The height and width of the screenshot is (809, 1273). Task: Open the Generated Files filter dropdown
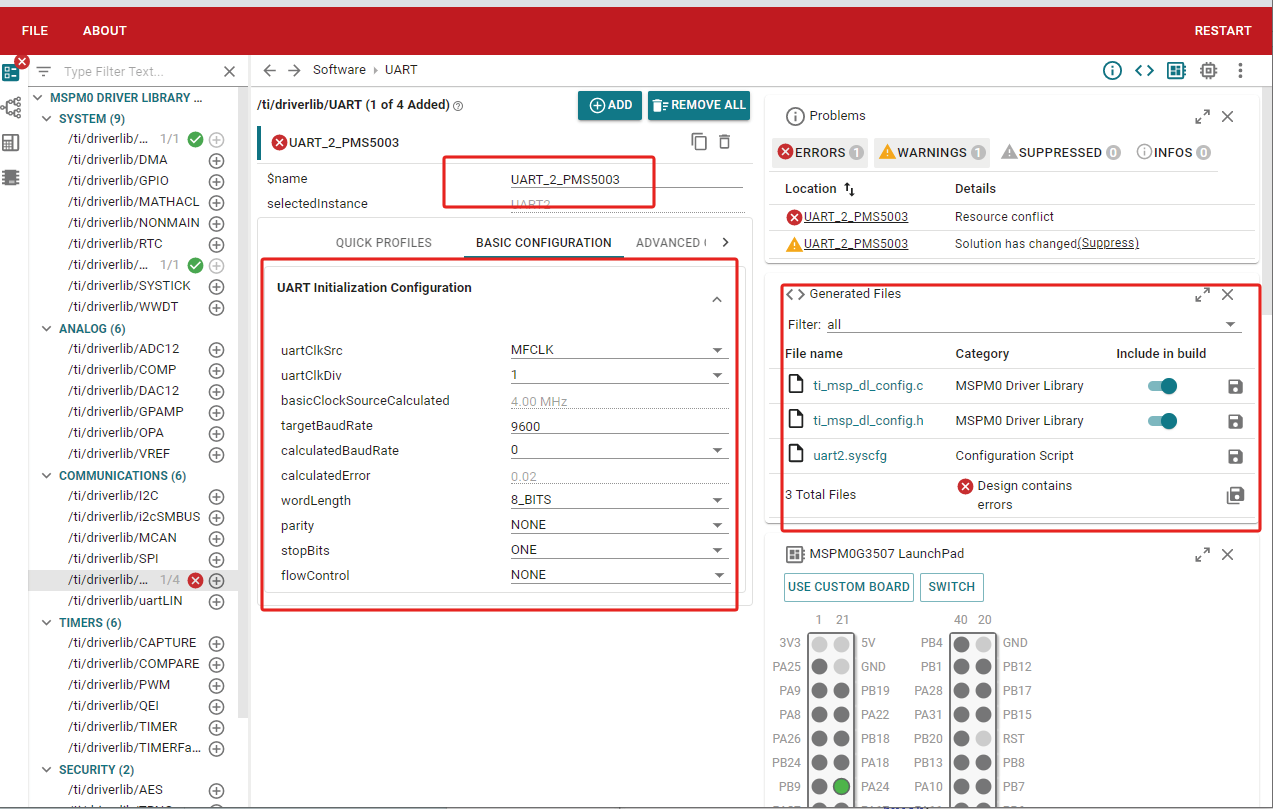coord(1033,324)
